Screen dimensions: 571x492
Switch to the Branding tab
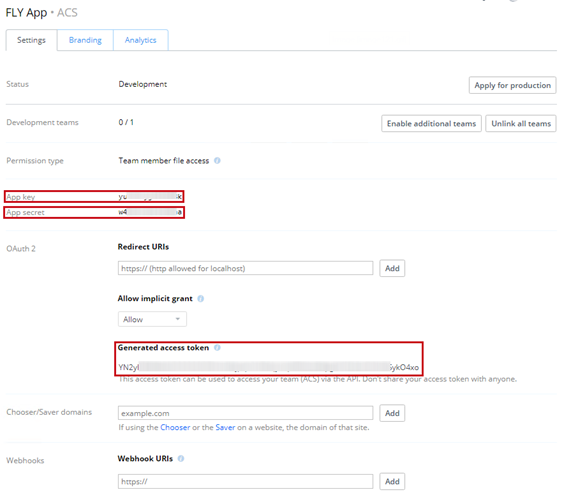coord(85,40)
